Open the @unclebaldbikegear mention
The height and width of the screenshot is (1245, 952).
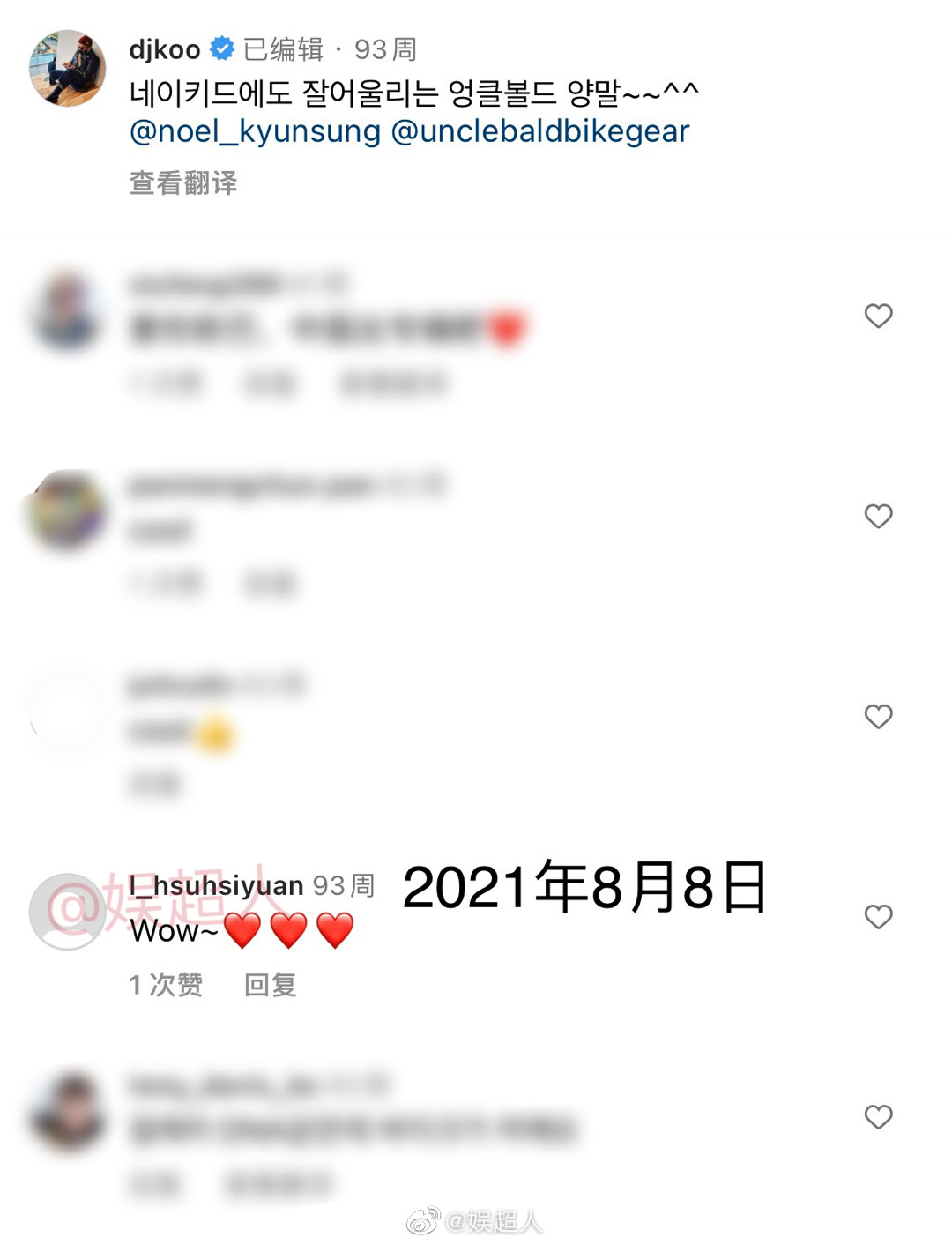(539, 131)
